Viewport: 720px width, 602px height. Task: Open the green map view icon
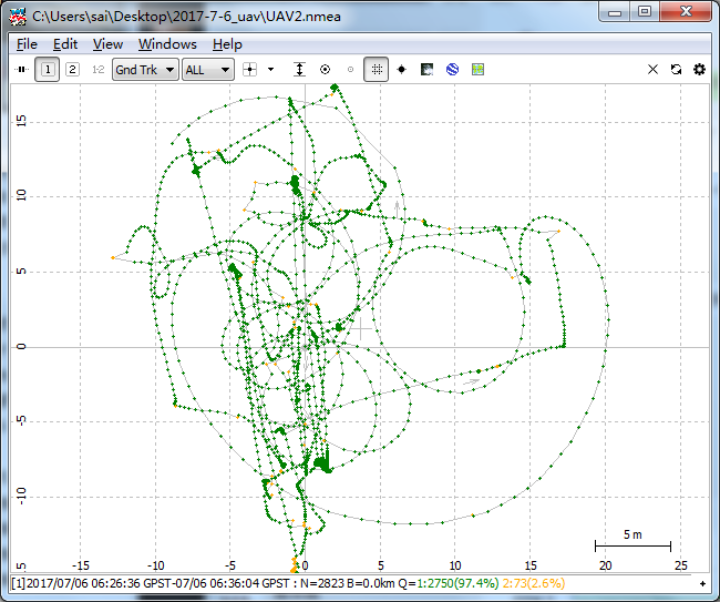[478, 69]
